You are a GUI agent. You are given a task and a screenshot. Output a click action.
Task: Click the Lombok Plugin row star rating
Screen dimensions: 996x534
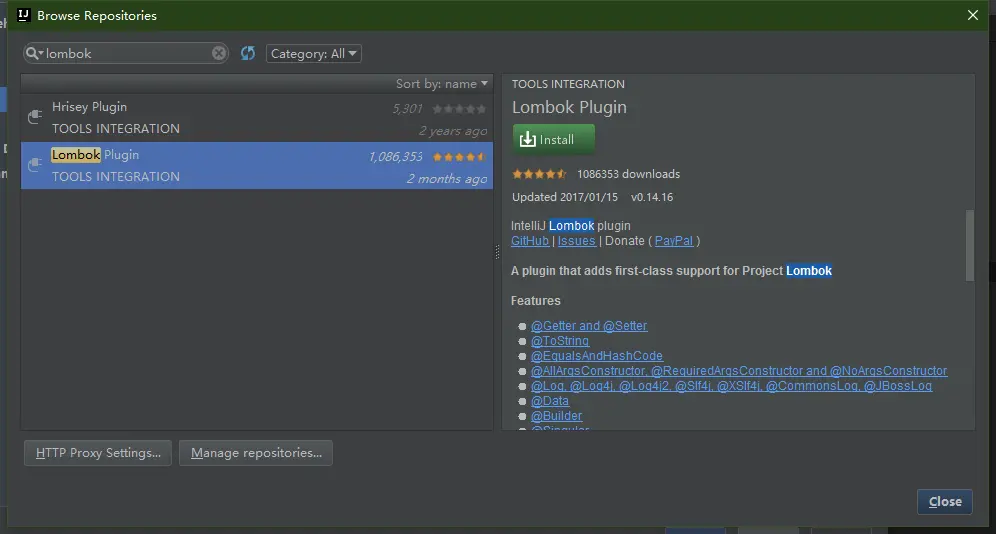pos(459,157)
